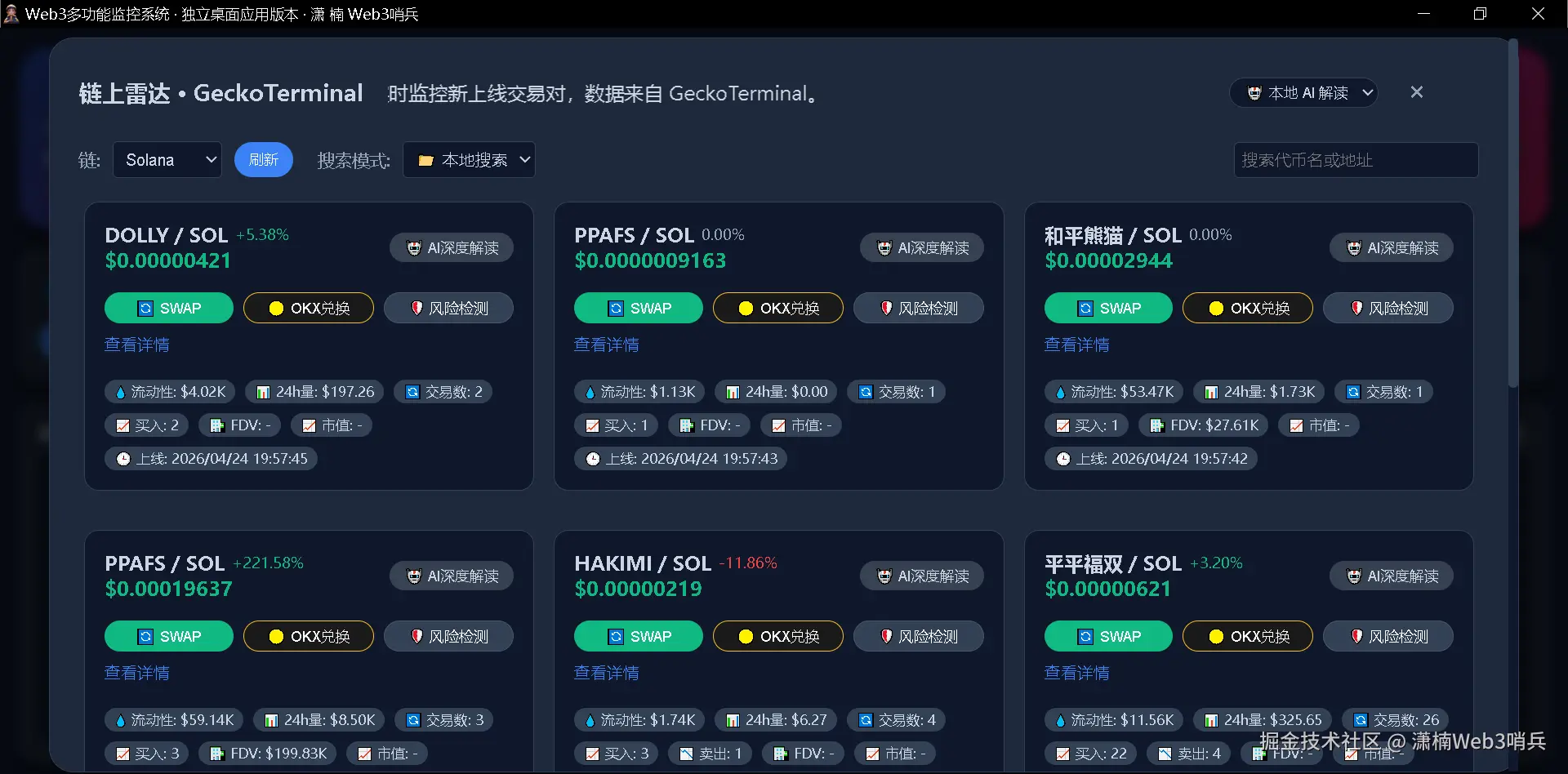Click the 流动性: $11.56K liquidity tag
Image resolution: width=1568 pixels, height=774 pixels.
pos(1114,721)
